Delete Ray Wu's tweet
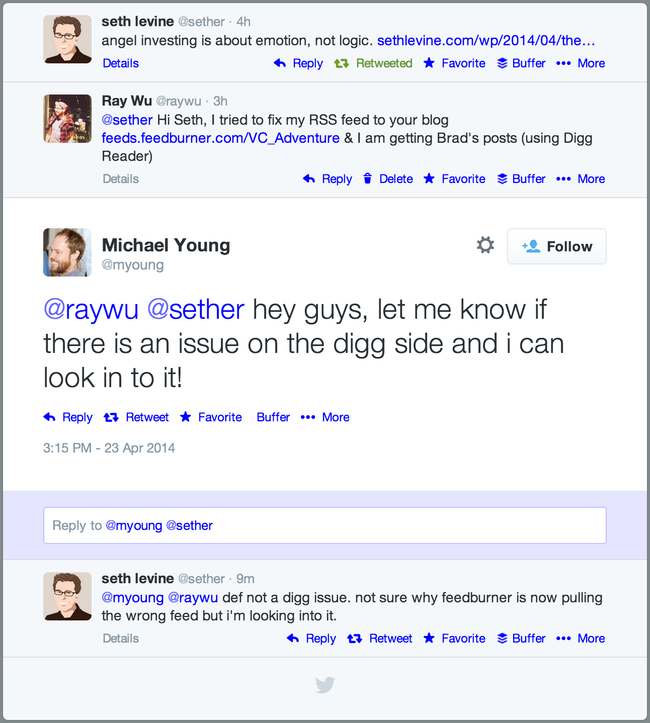This screenshot has height=723, width=650. 387,179
